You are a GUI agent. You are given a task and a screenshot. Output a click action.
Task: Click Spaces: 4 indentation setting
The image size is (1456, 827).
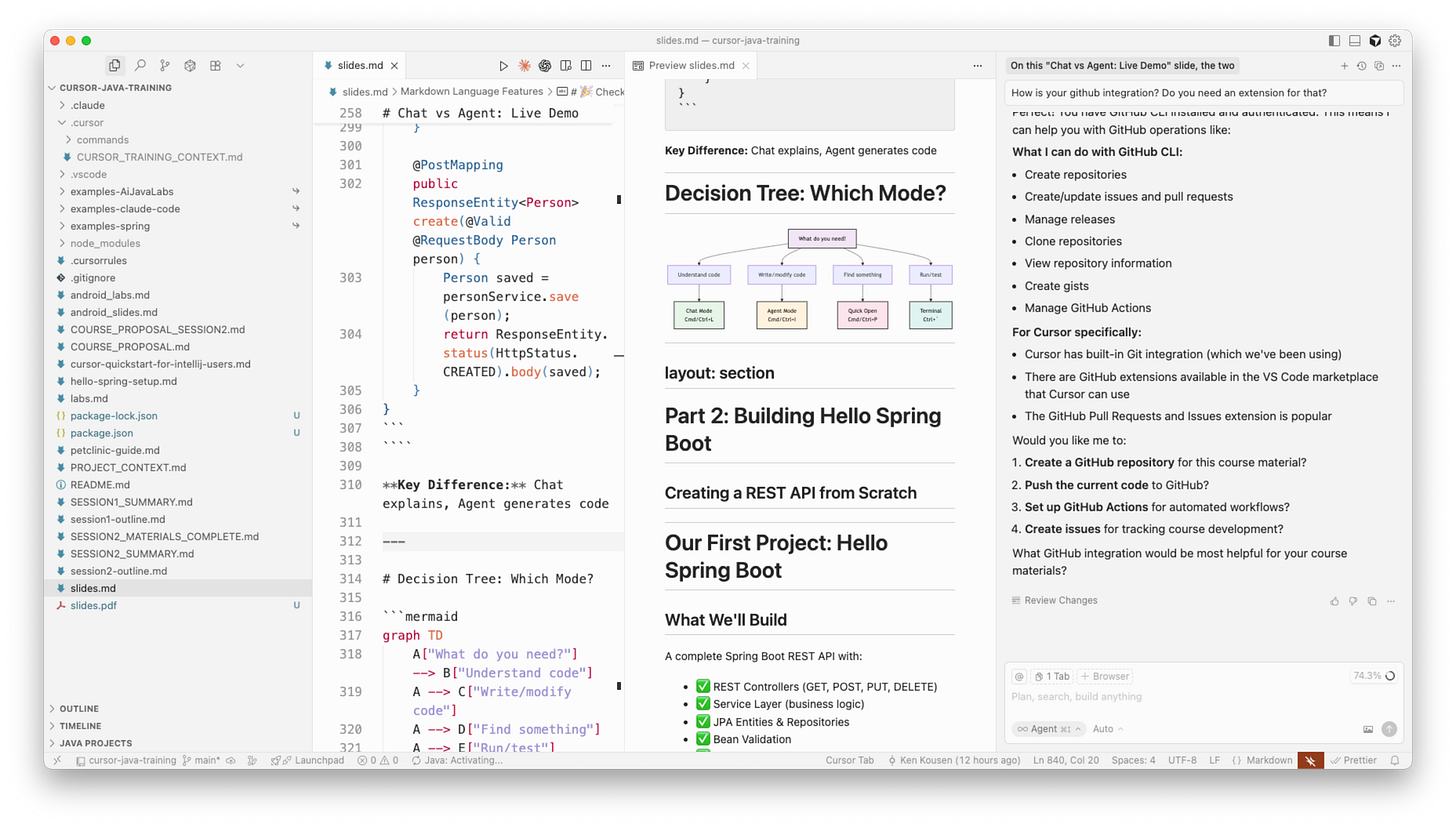(x=1133, y=760)
